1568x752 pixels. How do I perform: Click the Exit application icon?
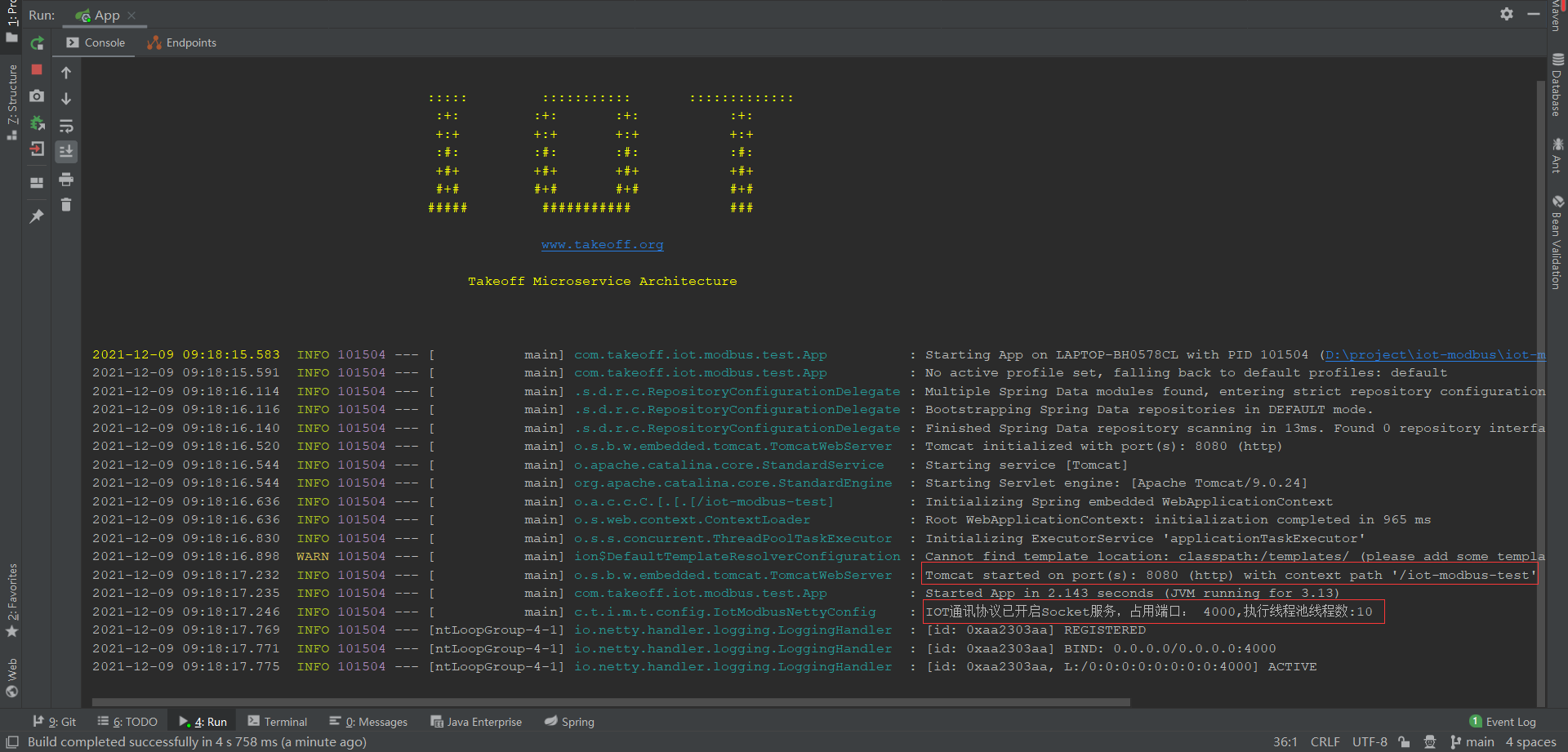point(37,149)
